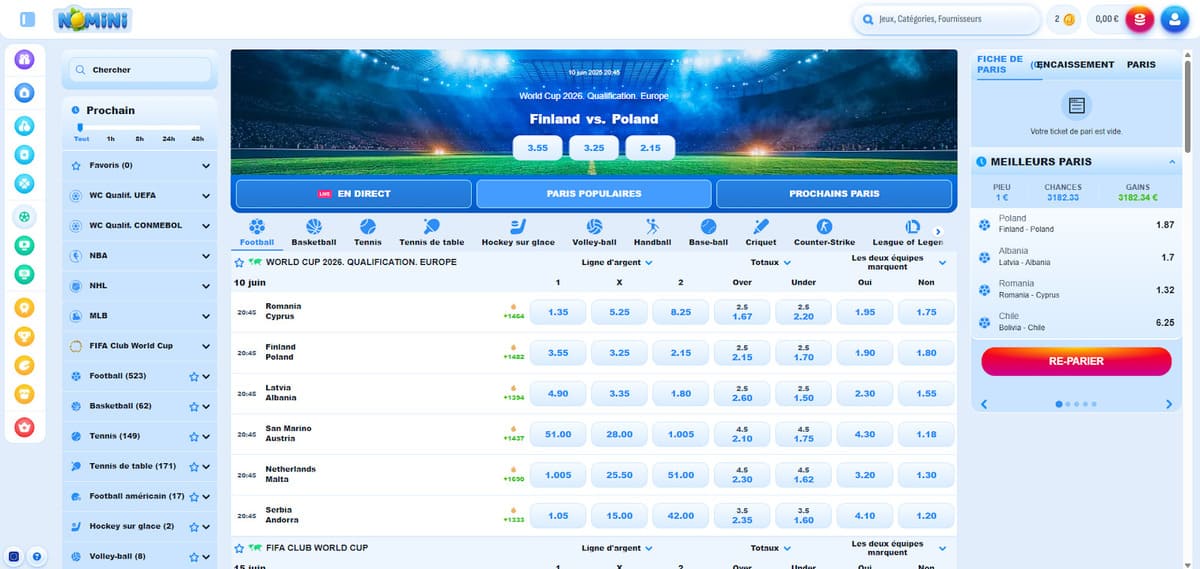Viewport: 1200px width, 569px height.
Task: Click the Jeux, Catégories, Fournisseurs search box
Action: [x=946, y=19]
